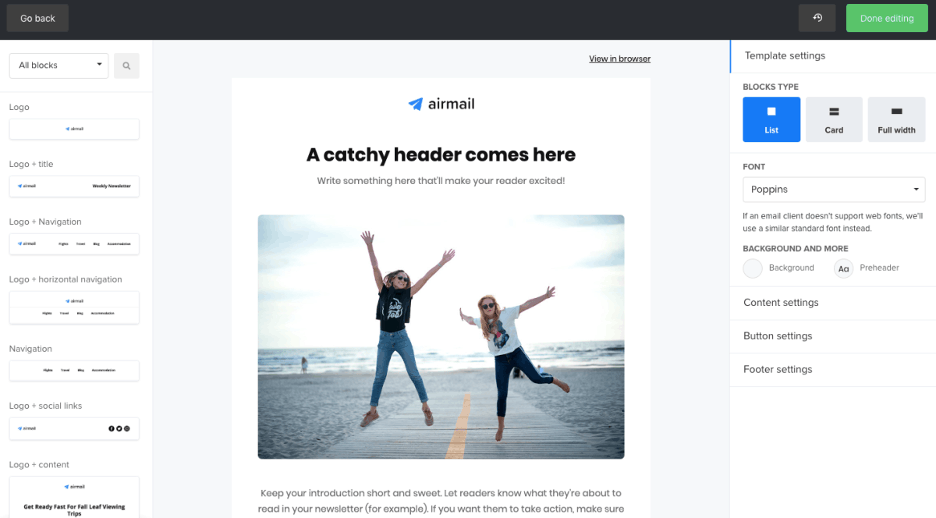This screenshot has height=518, width=936.
Task: Click the Background color swatch circle
Action: tap(752, 269)
